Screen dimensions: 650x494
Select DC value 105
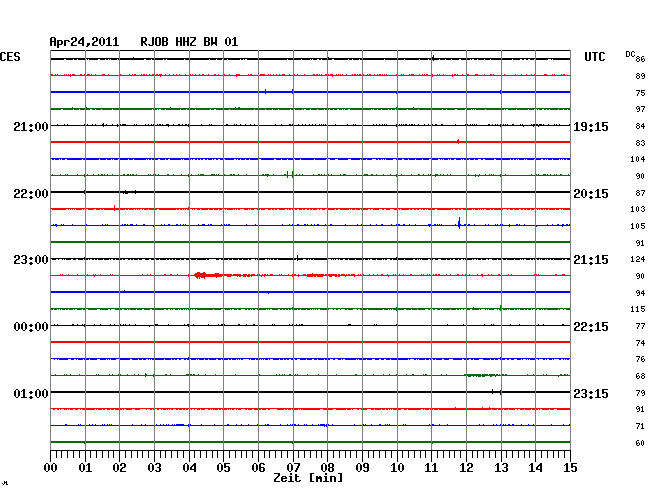coord(638,226)
